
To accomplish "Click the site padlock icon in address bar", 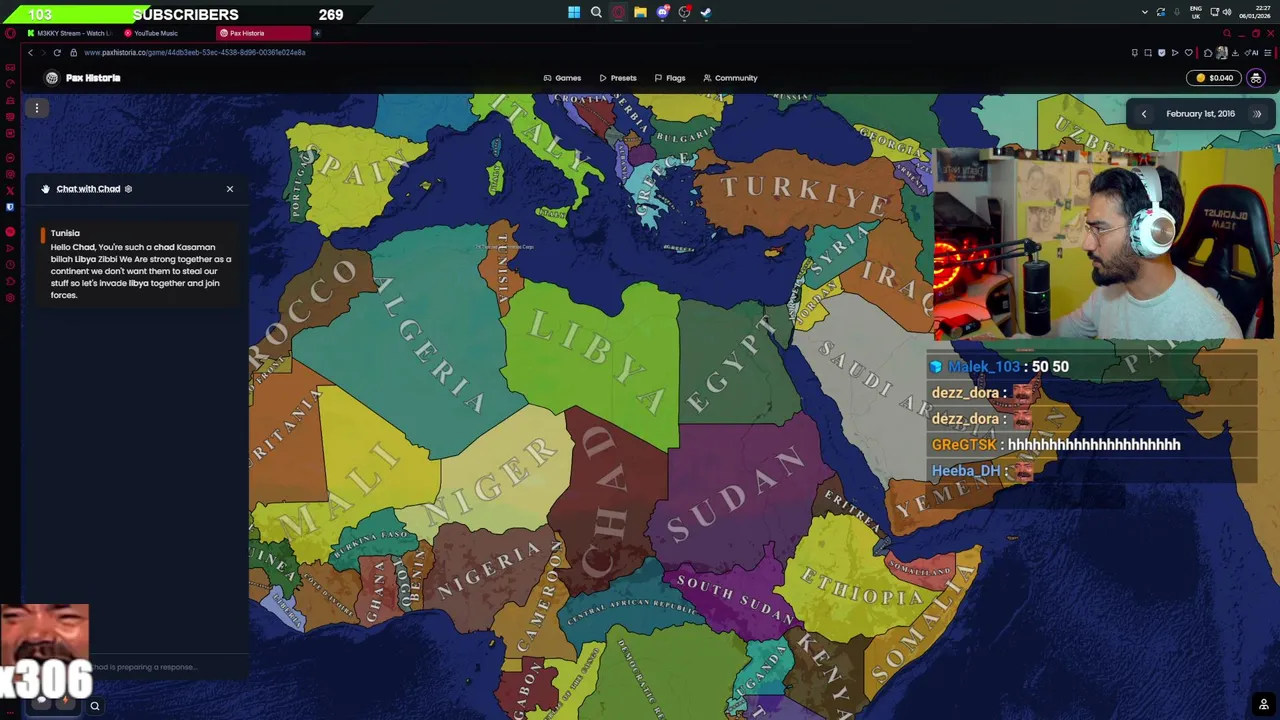I will (x=73, y=53).
